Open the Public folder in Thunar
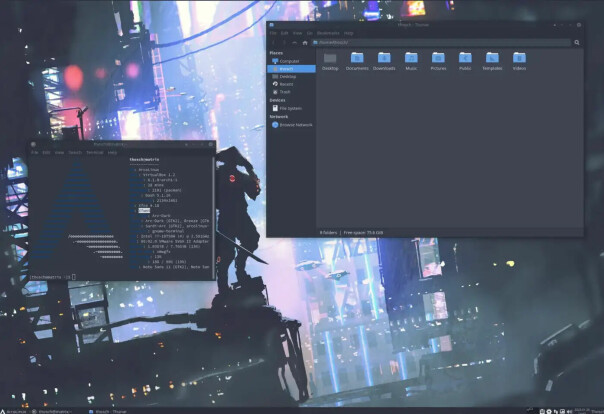Viewport: 604px width, 414px height. tap(465, 61)
